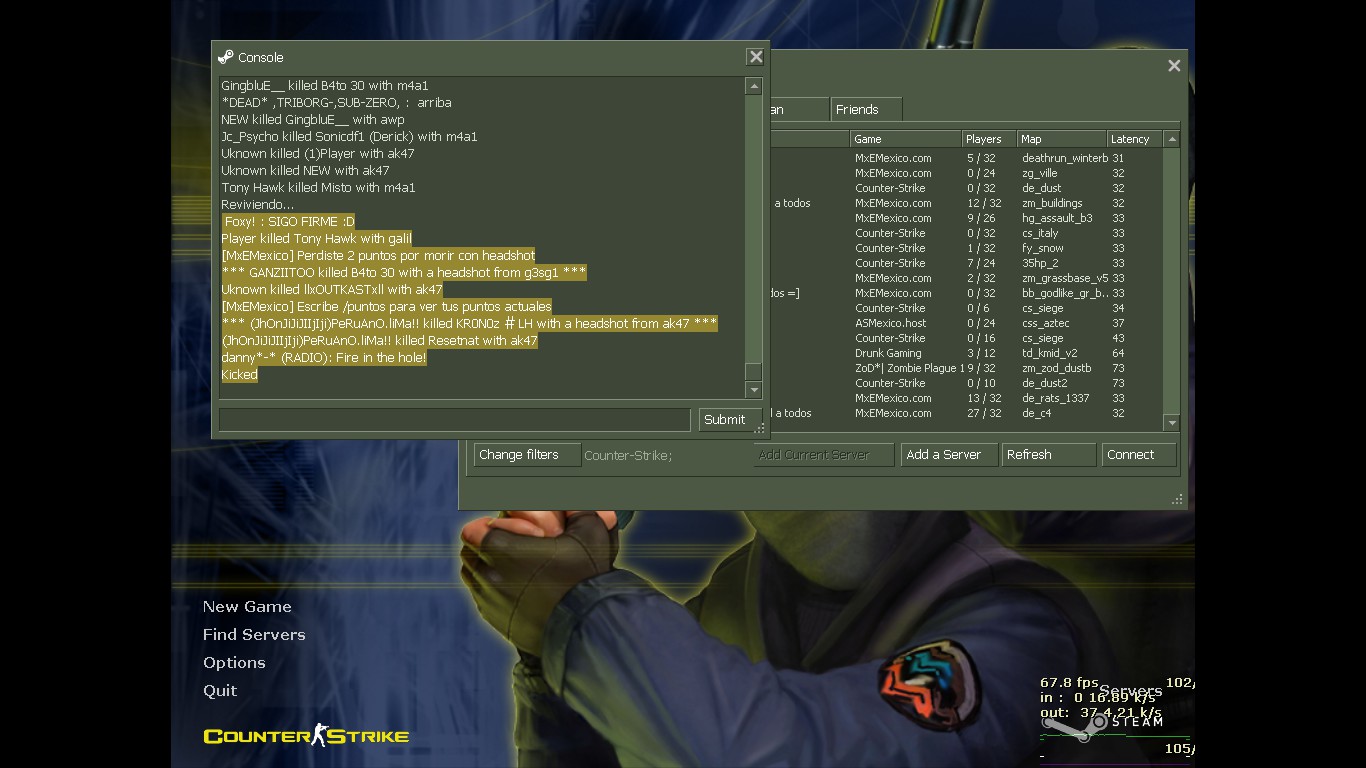
Task: Switch to the Friends tab
Action: click(866, 109)
